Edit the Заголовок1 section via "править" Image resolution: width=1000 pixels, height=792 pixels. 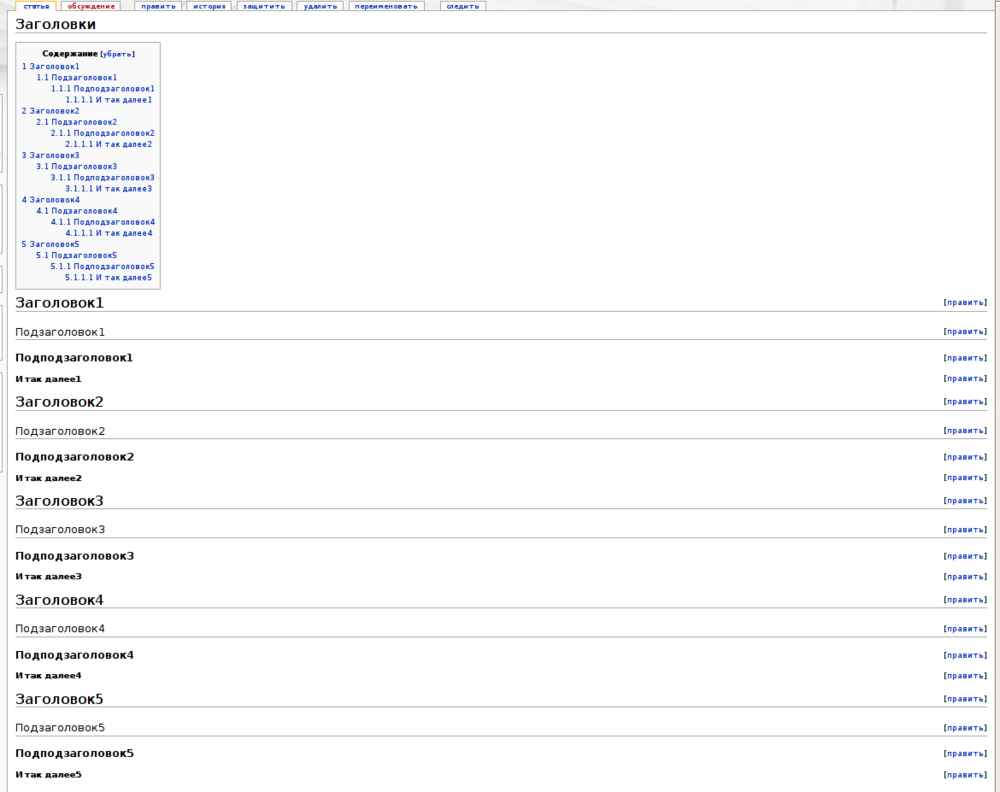[x=965, y=302]
